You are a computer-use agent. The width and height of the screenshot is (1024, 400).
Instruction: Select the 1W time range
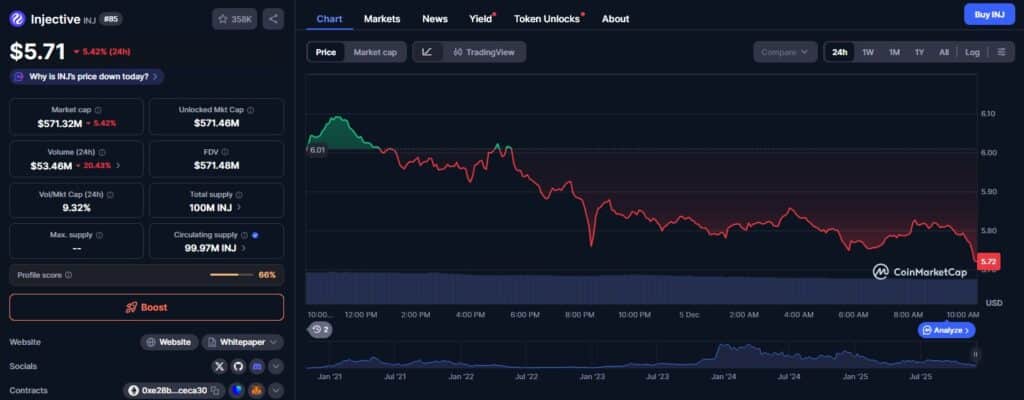coord(867,52)
